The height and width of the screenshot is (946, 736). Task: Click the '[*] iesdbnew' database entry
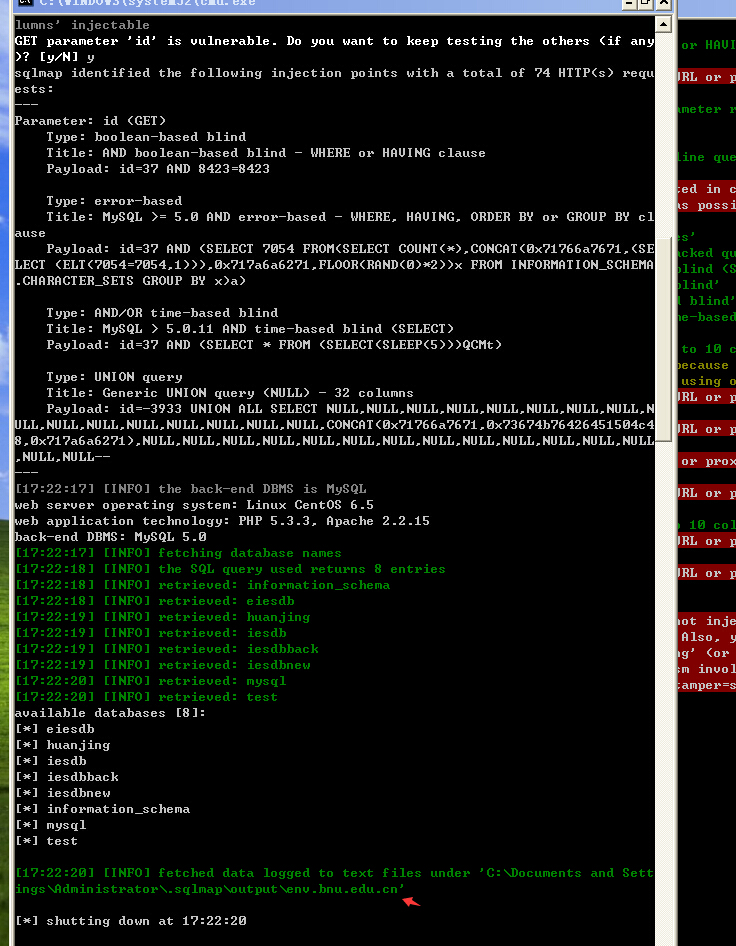tap(62, 793)
